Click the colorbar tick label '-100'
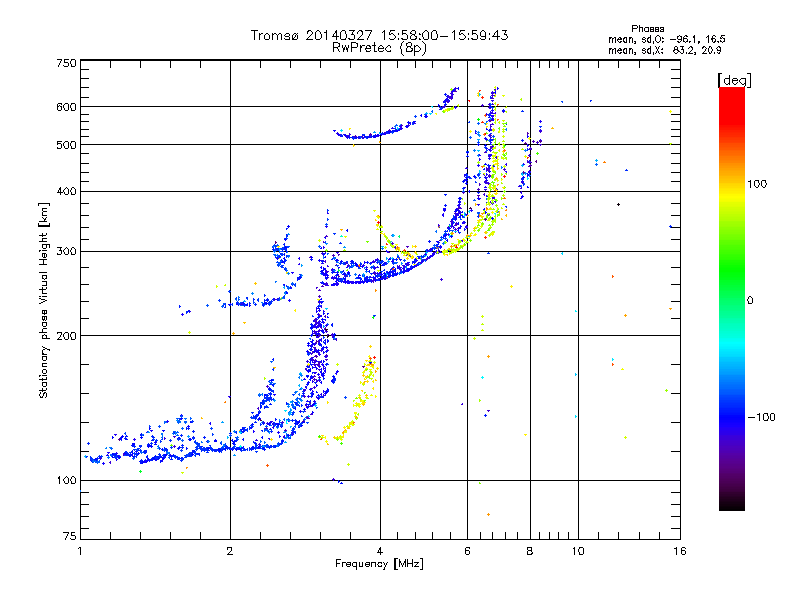Image resolution: width=800 pixels, height=600 pixels. pyautogui.click(x=761, y=417)
